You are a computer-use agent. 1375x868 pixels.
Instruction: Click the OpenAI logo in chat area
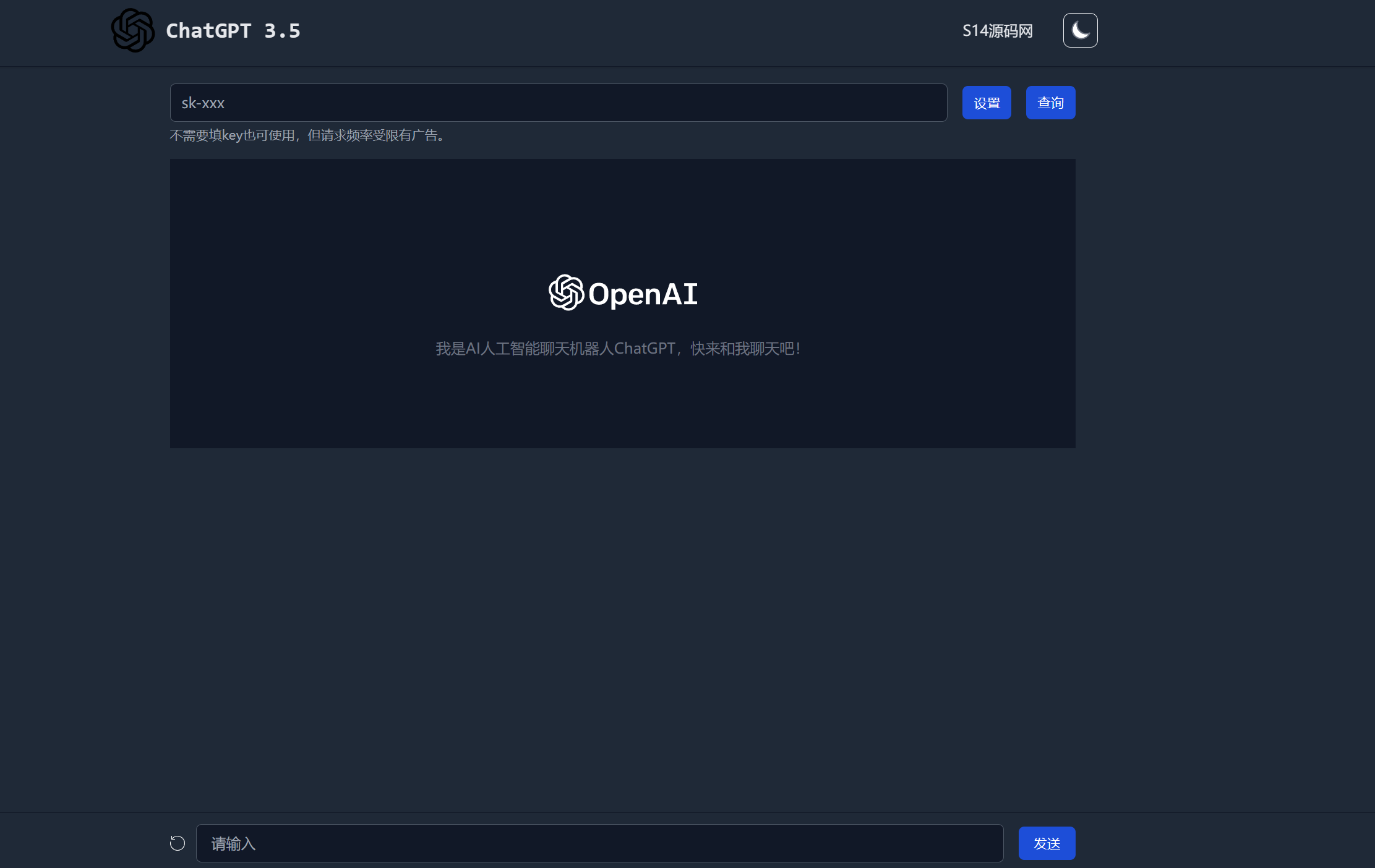[x=623, y=293]
